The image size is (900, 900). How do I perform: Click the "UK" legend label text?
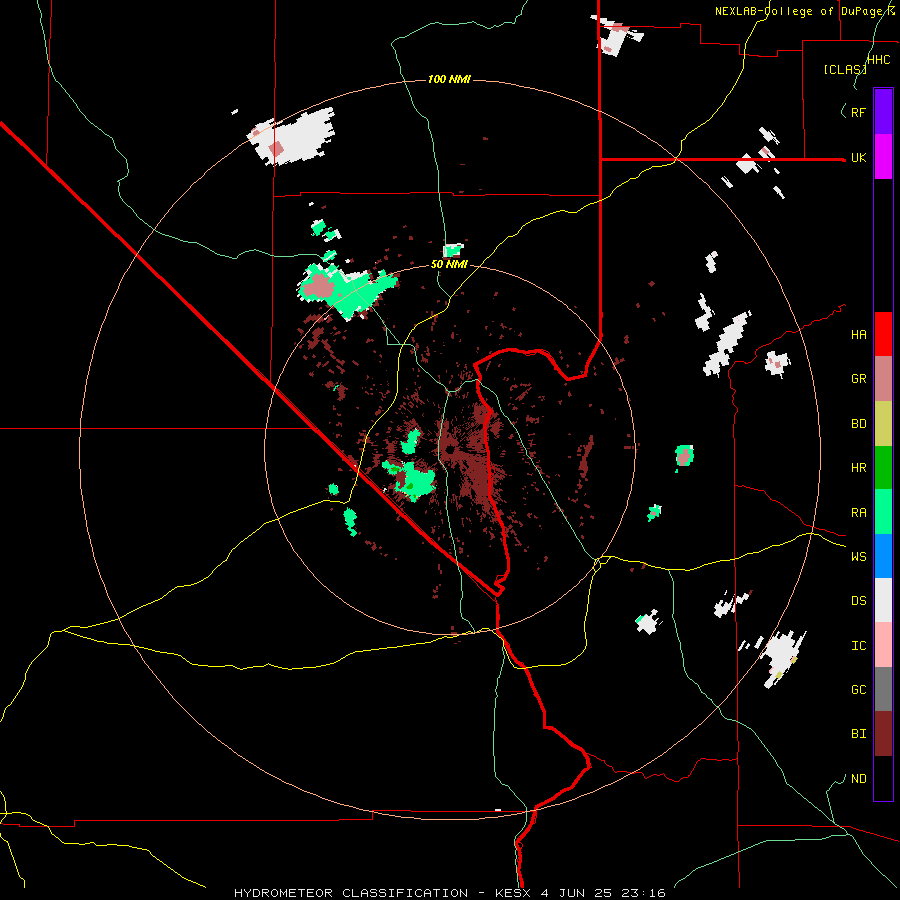click(x=859, y=157)
